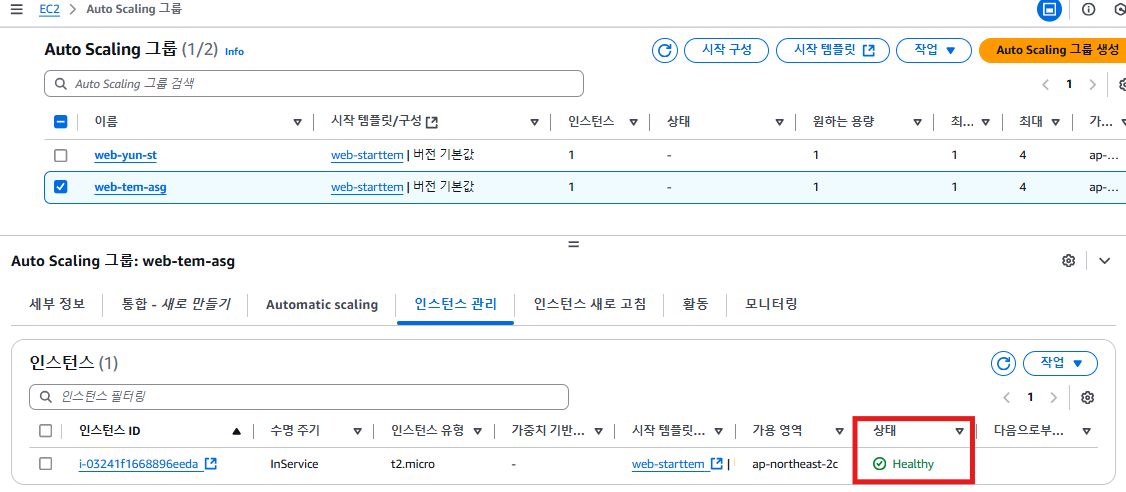Sort groups by 시작 템플릿/구성 column
1126x492 pixels.
coord(534,122)
